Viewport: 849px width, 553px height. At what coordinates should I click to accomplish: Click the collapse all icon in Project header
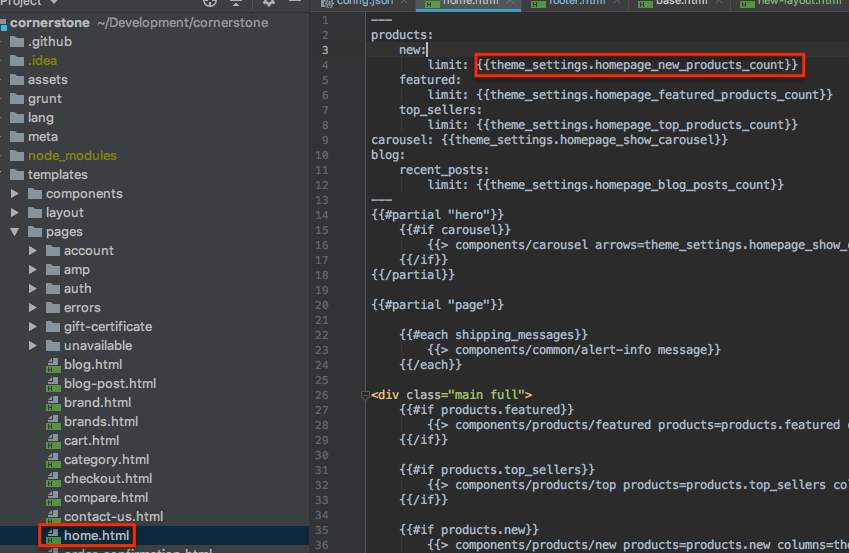tap(236, 3)
